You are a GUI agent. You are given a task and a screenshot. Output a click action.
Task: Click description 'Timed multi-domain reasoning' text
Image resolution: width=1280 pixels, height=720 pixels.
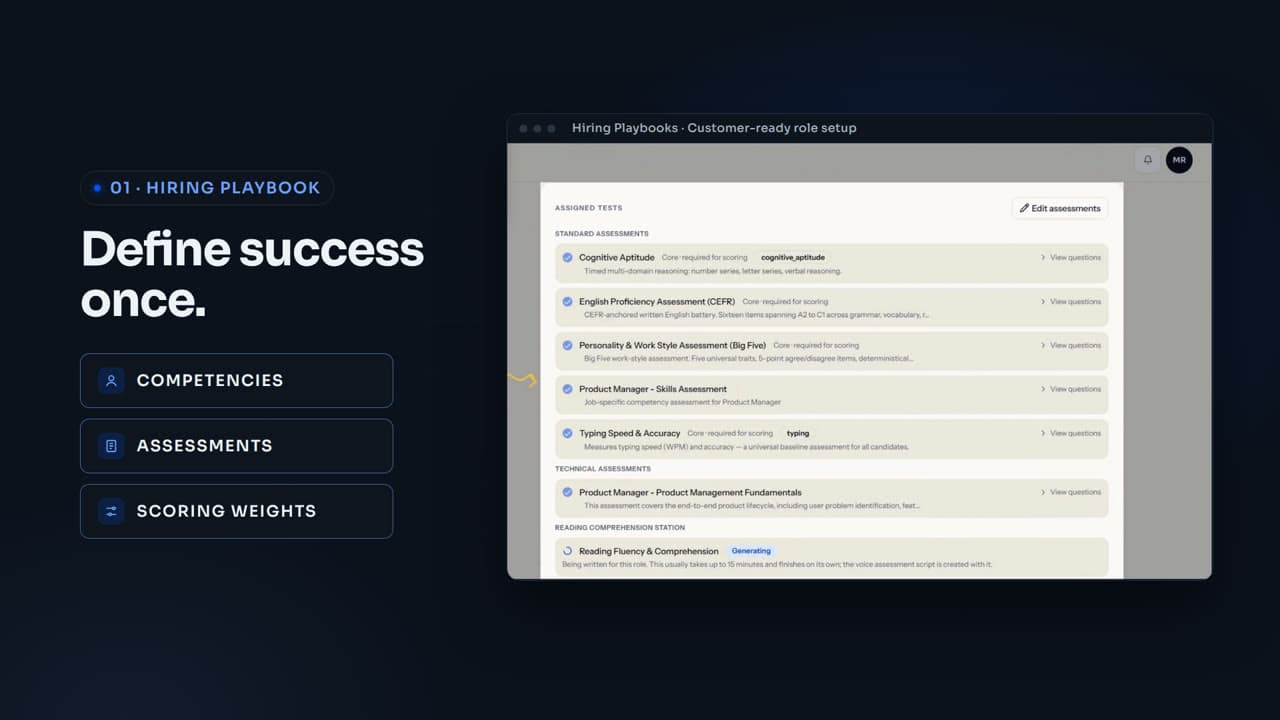coord(713,271)
